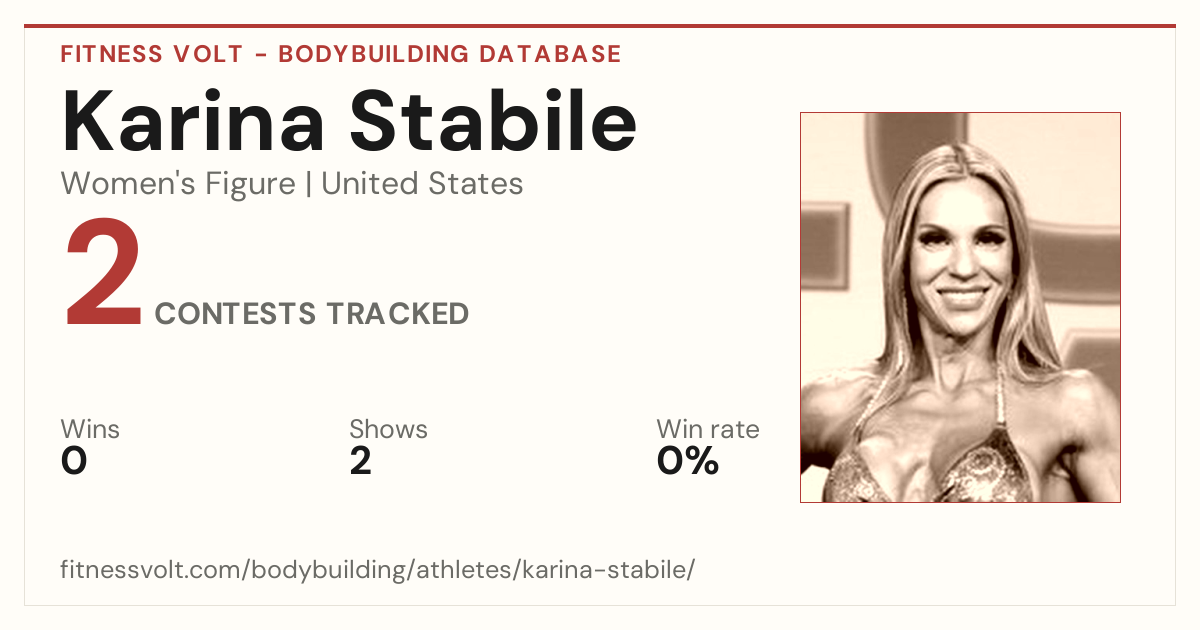
Task: Open the fitnessvolt.com athlete URL
Action: click(x=377, y=571)
